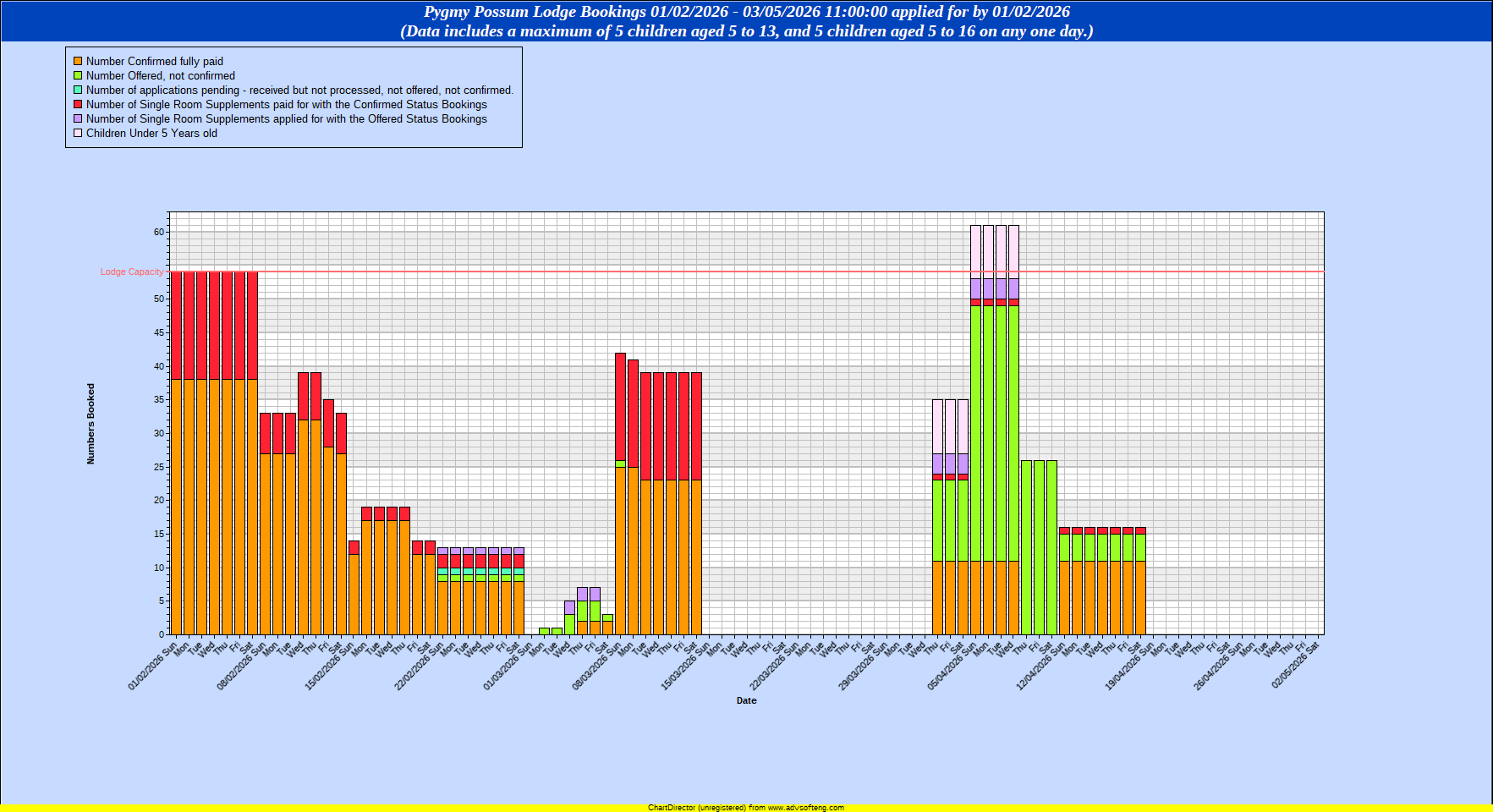Viewport: 1493px width, 812px height.
Task: Click the green 'Number Offered, not confirmed' legend swatch
Action: coord(78,76)
